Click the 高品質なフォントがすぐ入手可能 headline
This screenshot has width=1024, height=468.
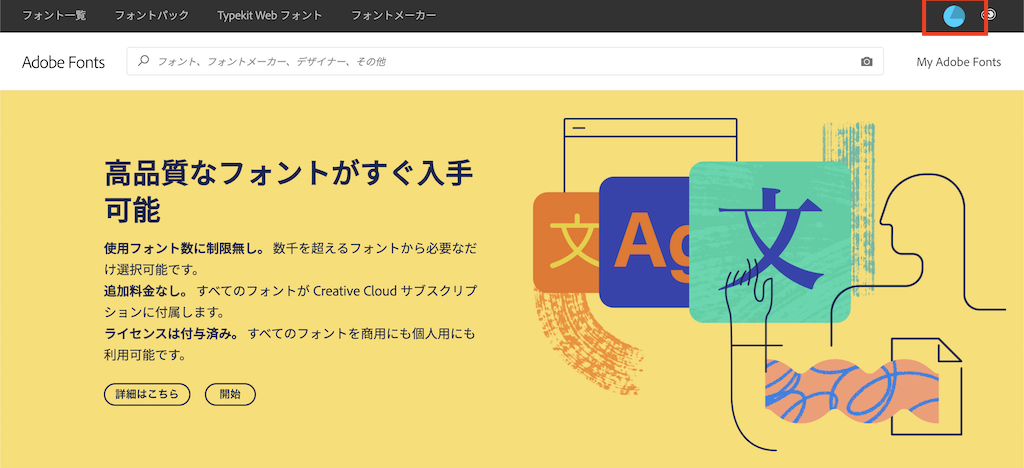[x=289, y=192]
